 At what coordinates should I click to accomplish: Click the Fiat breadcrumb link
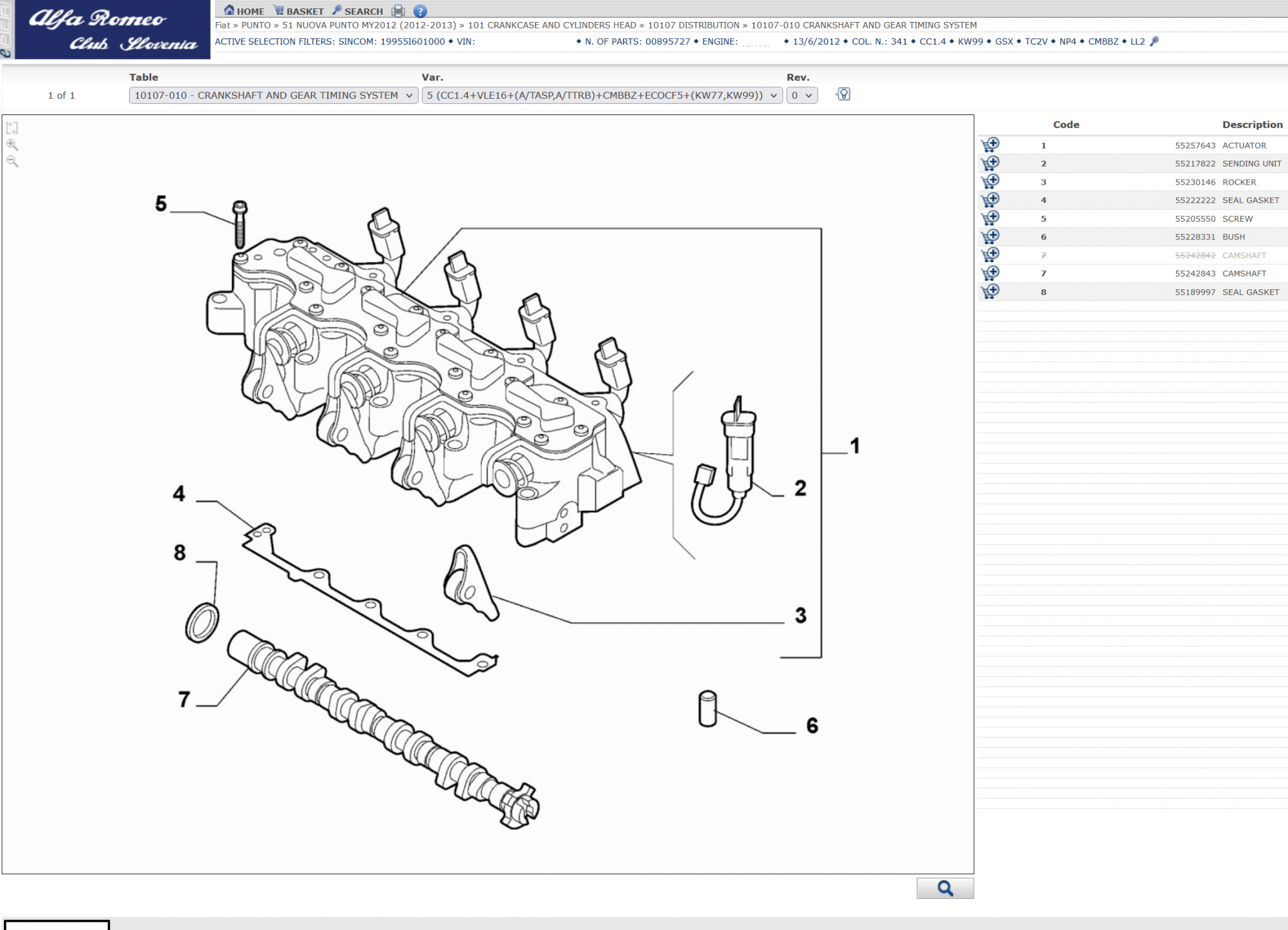222,25
